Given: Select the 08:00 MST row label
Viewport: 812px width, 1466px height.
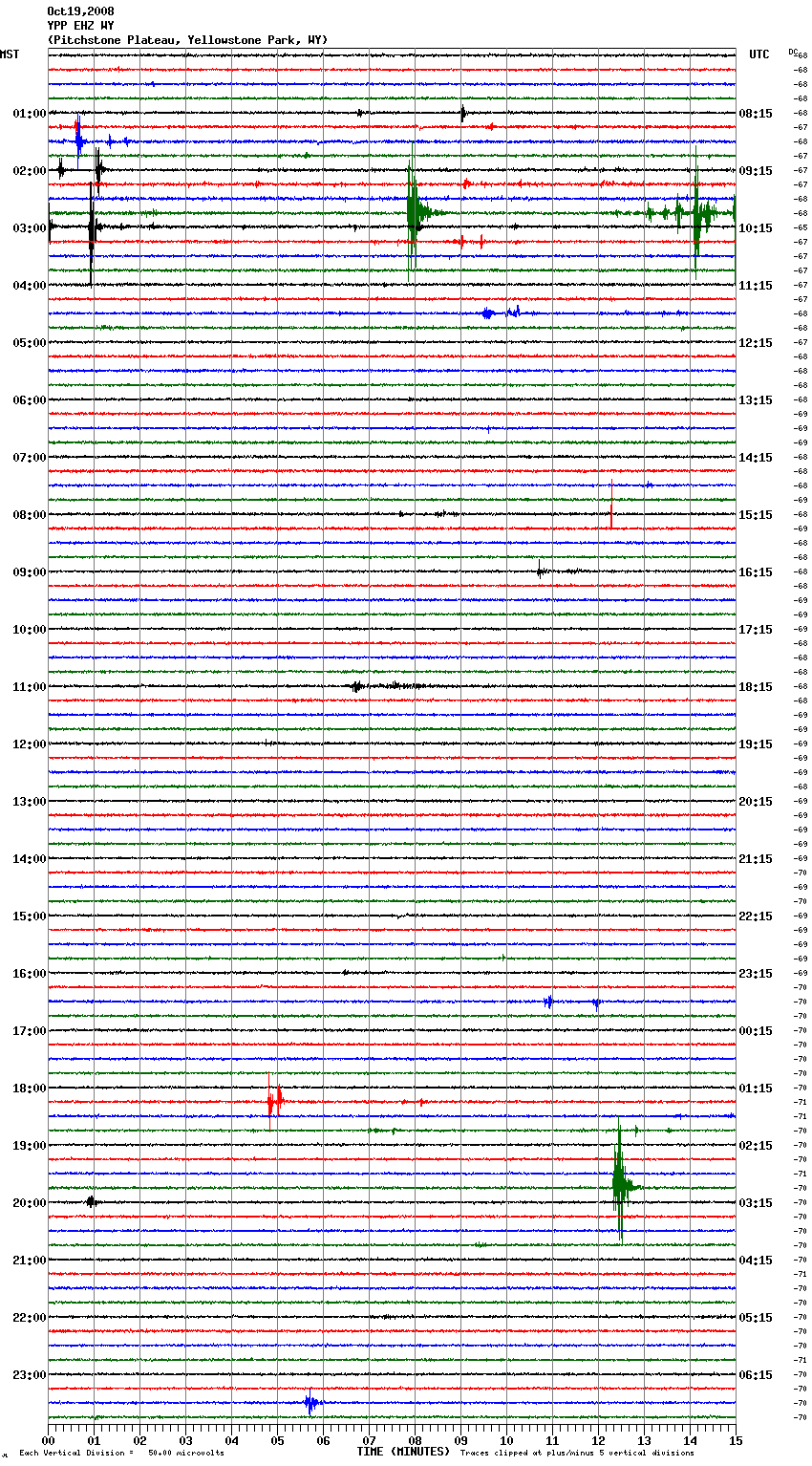Looking at the screenshot, I should (30, 515).
